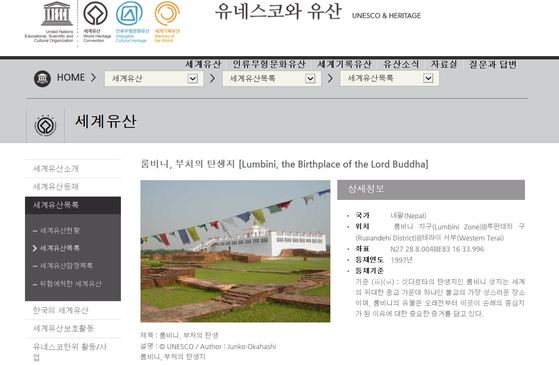
Task: Click the 위치 label in details
Action: [362, 226]
